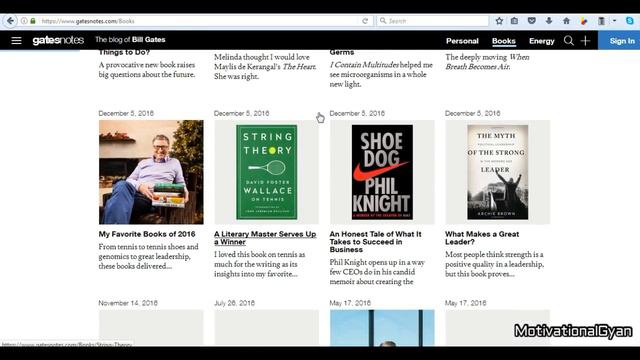Screen dimensions: 640x360
Task: Open the Skype extension icon
Action: point(630,21)
